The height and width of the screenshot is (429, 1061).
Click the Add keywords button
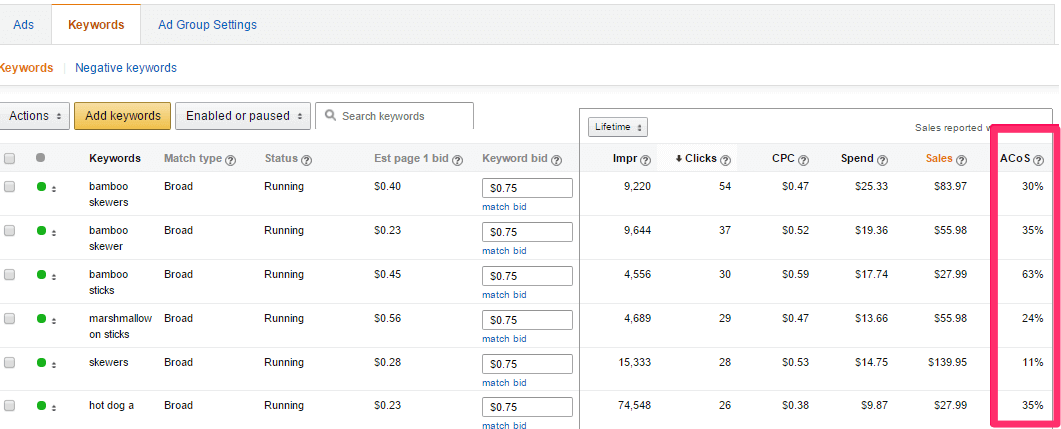click(122, 116)
